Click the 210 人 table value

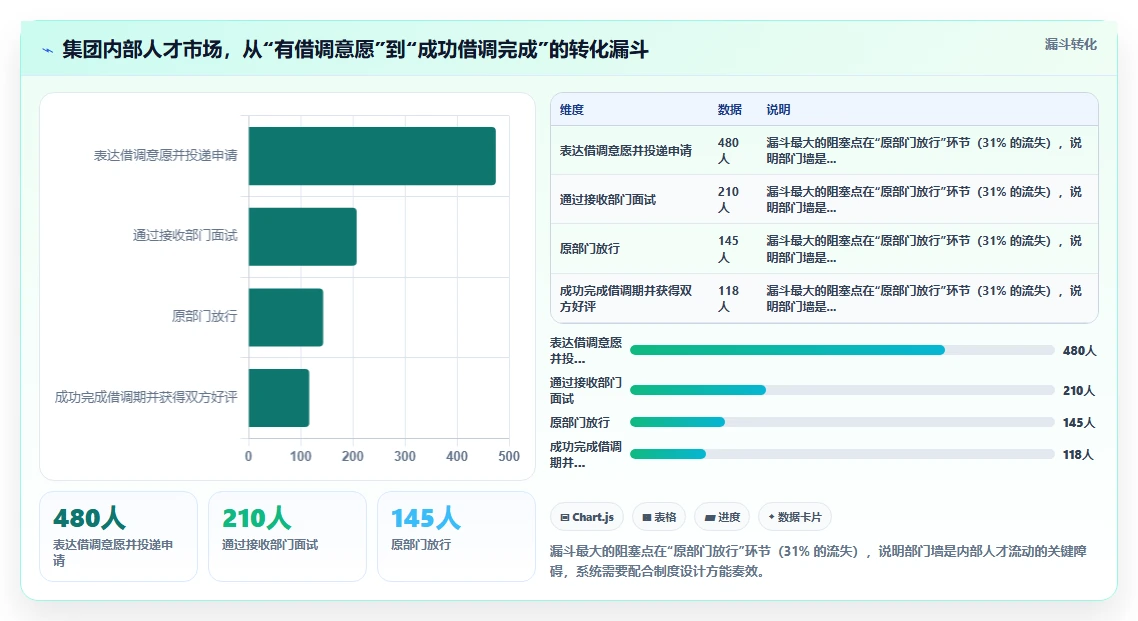click(x=728, y=200)
